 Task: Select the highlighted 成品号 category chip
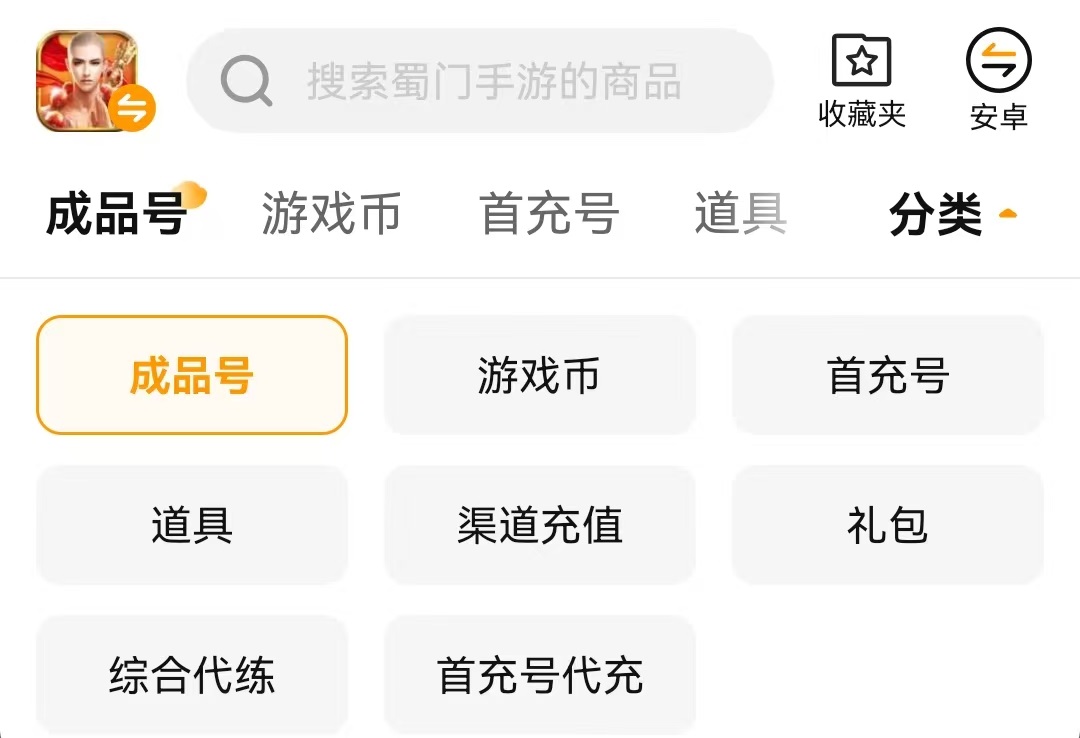point(192,375)
